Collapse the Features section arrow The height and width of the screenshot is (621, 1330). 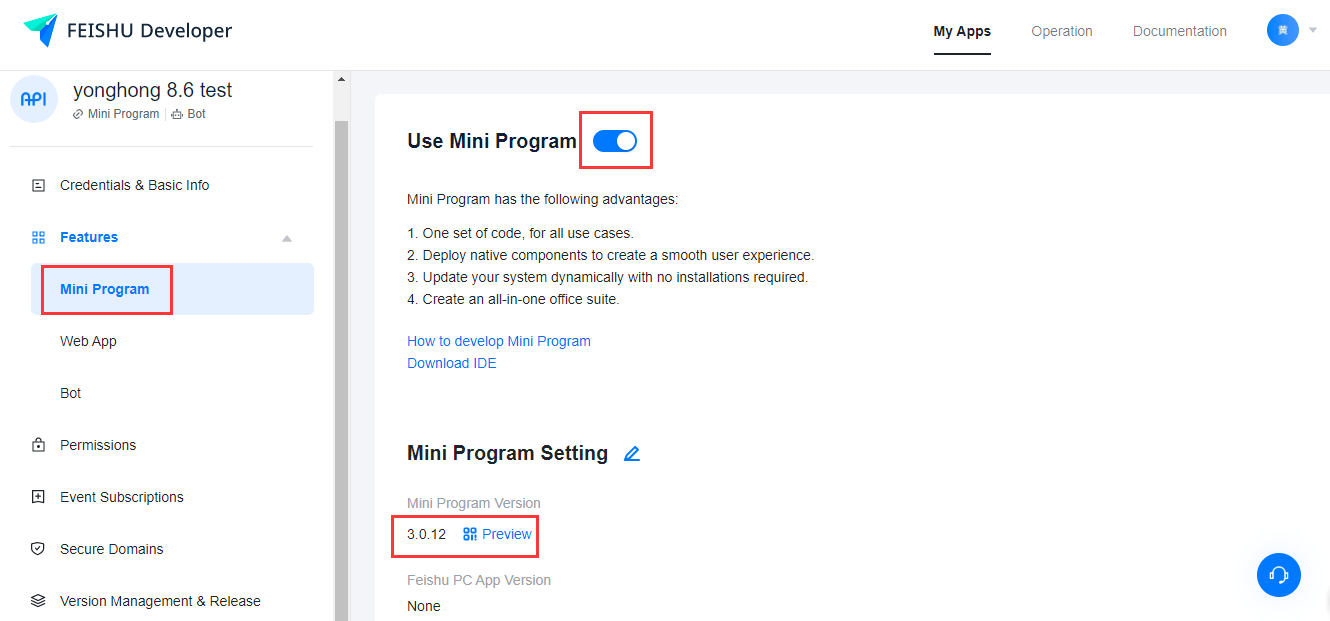tap(287, 238)
